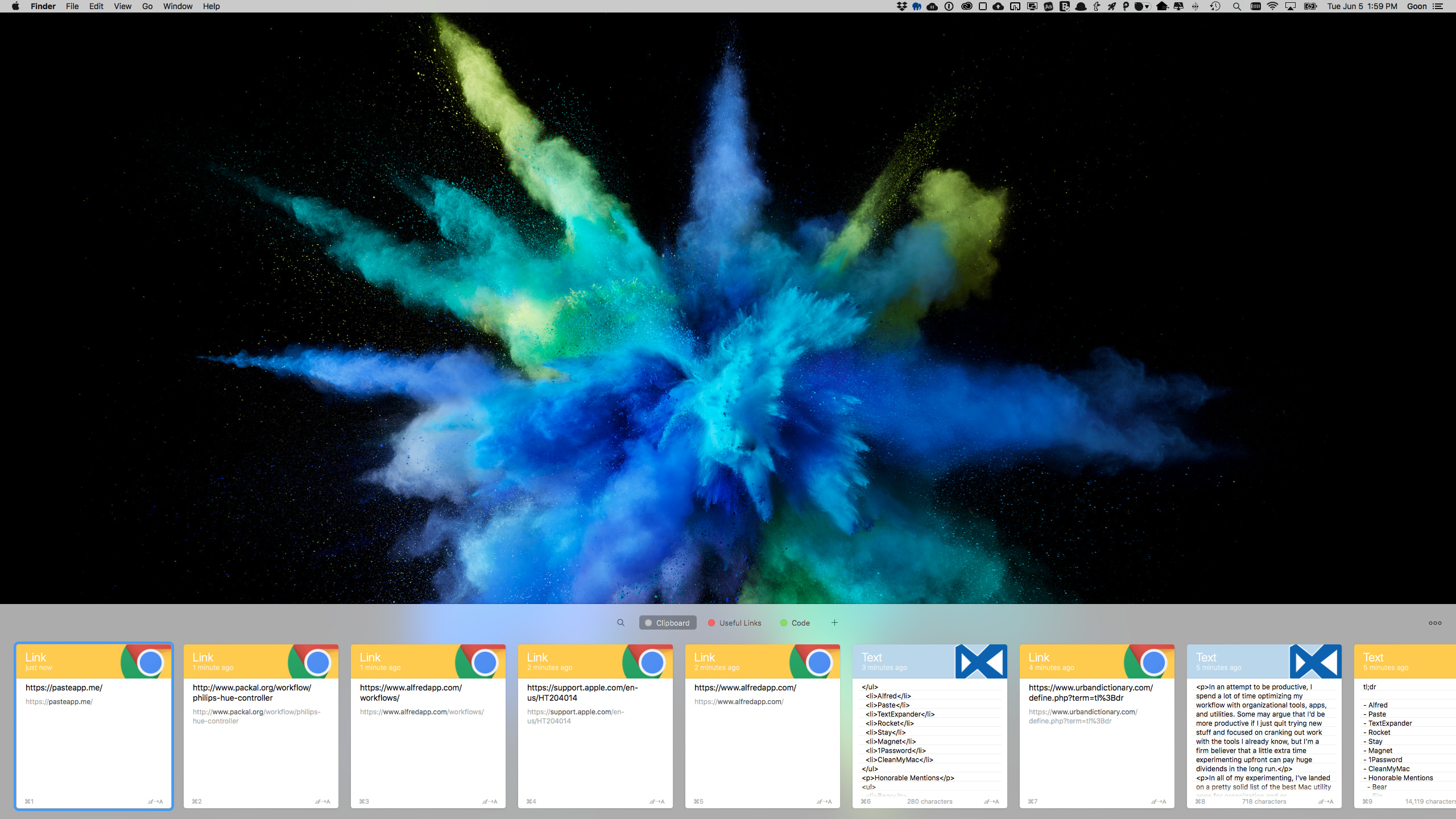
Task: Open the three-dot options menu in Paste
Action: (1435, 623)
